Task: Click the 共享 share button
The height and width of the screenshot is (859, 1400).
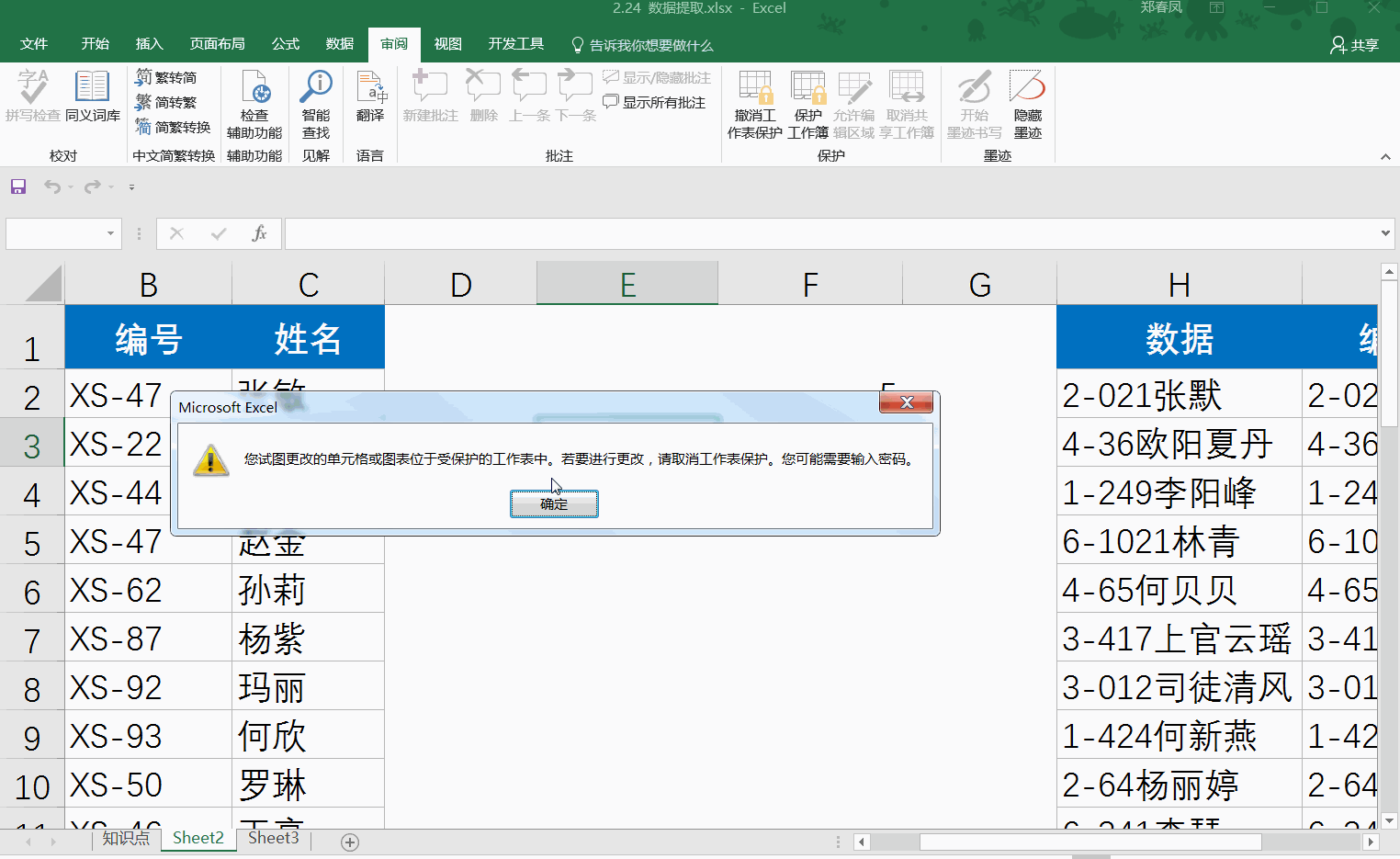Action: (1355, 45)
